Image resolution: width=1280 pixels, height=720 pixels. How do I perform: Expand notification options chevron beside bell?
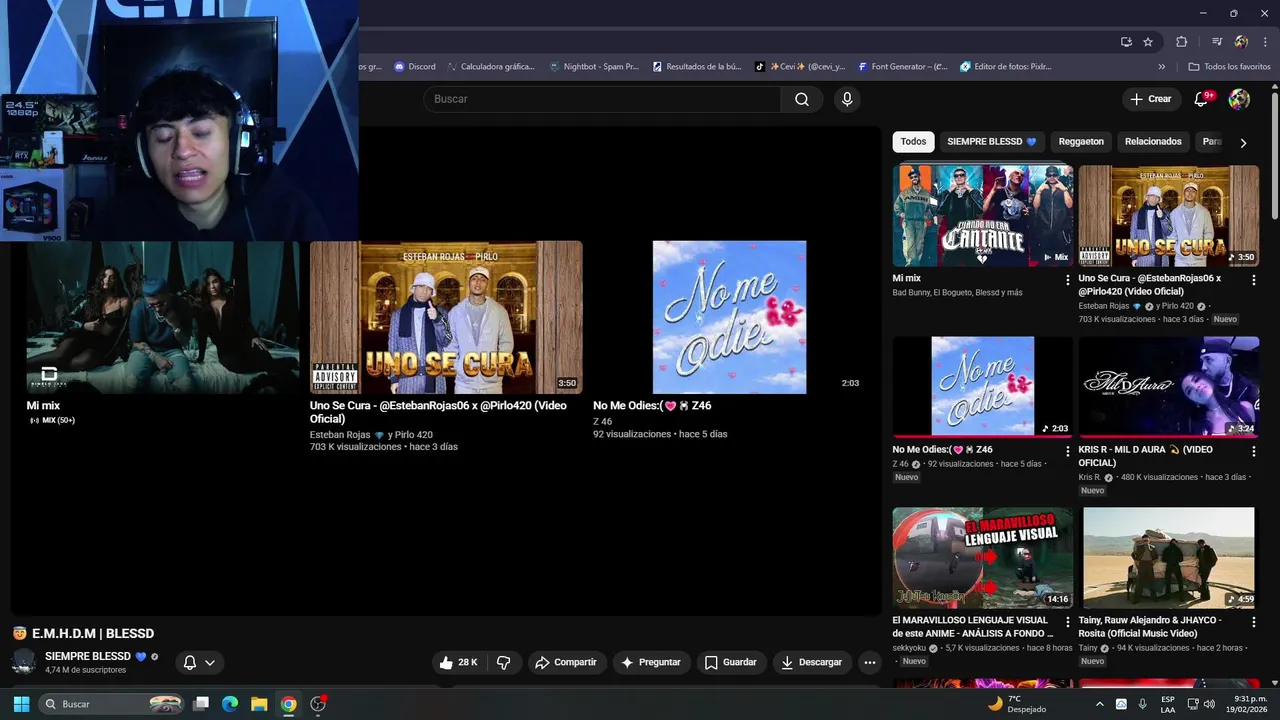(210, 662)
